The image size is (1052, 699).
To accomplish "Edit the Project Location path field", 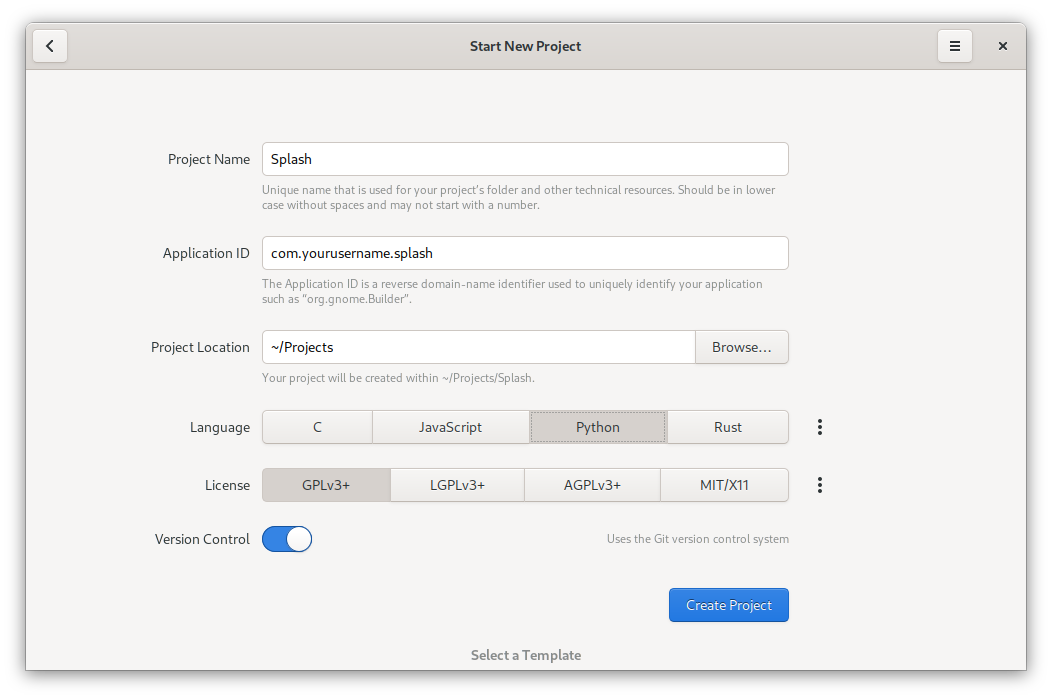I will (x=478, y=347).
